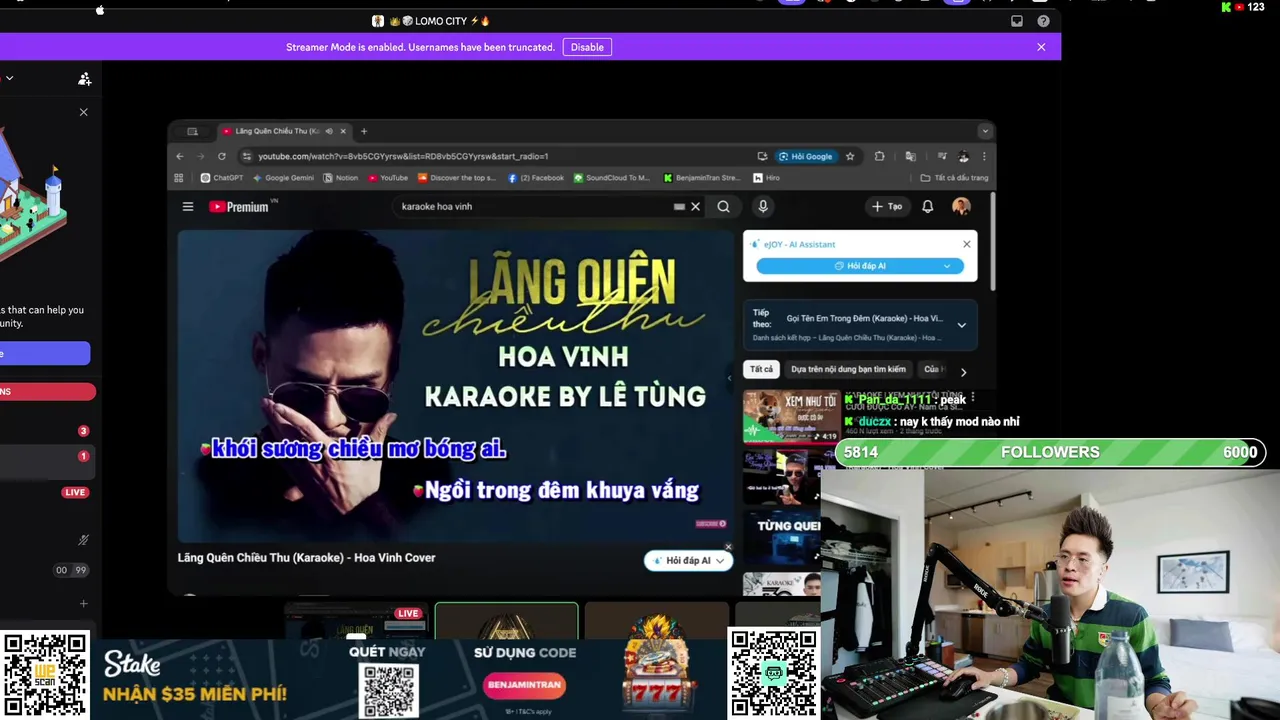Open the YouTube bookmark
Screen dimensions: 1280x720
[388, 178]
